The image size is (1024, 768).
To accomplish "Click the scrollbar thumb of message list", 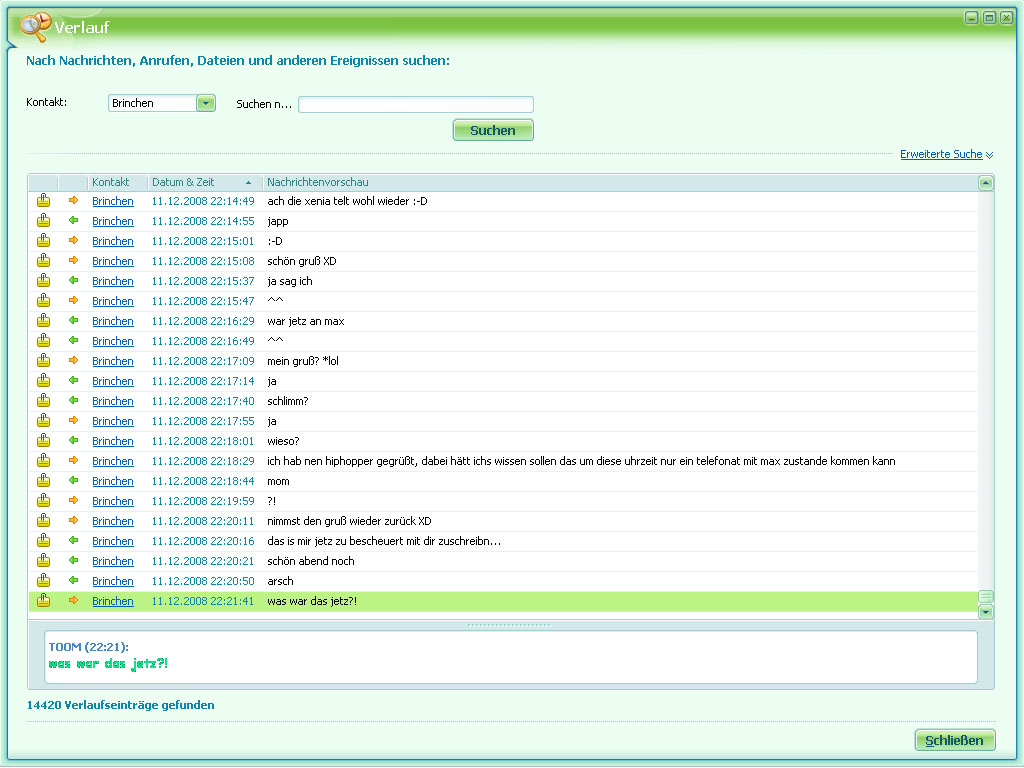I will (x=985, y=597).
